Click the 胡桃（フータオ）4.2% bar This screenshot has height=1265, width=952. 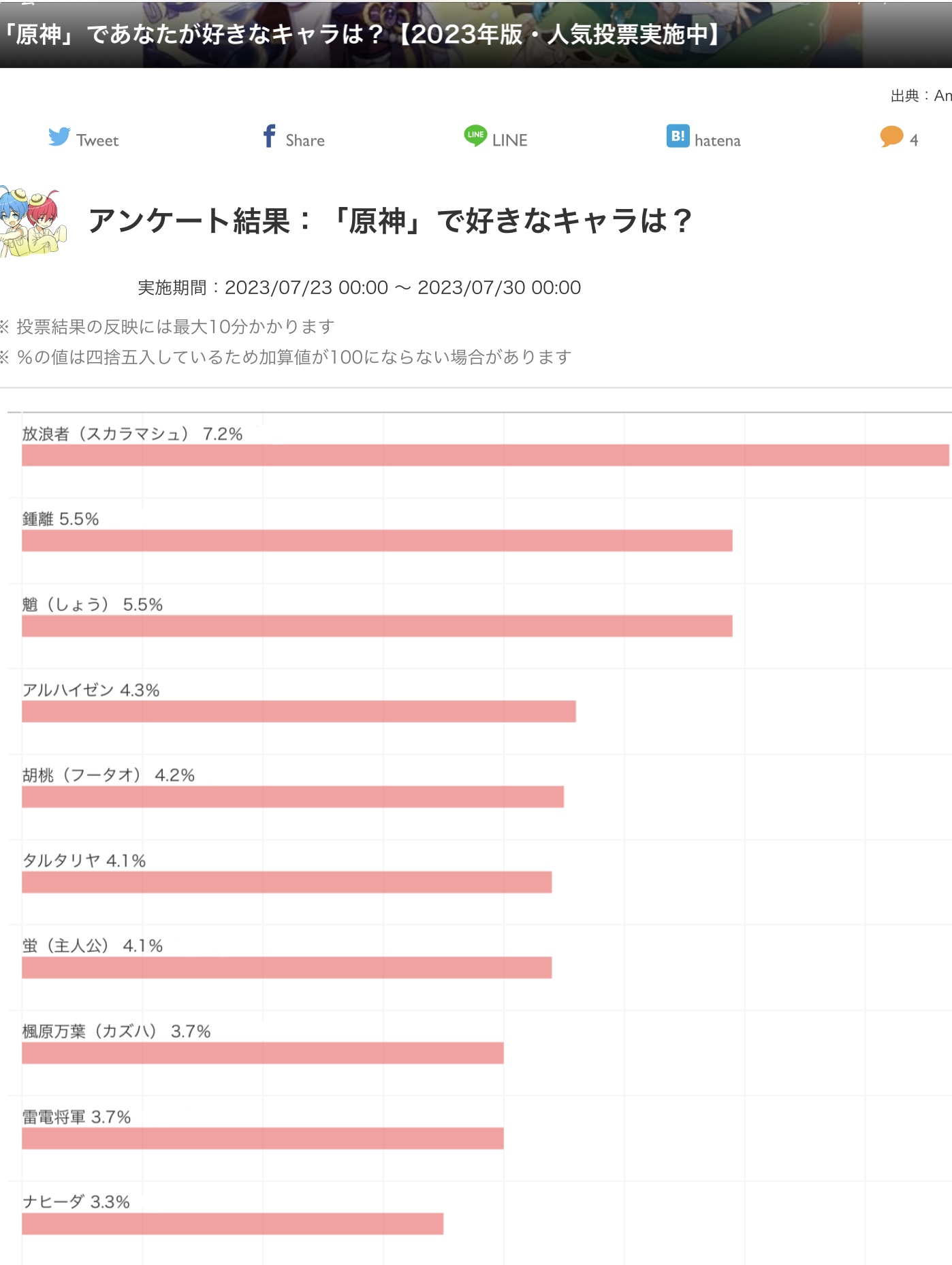292,797
